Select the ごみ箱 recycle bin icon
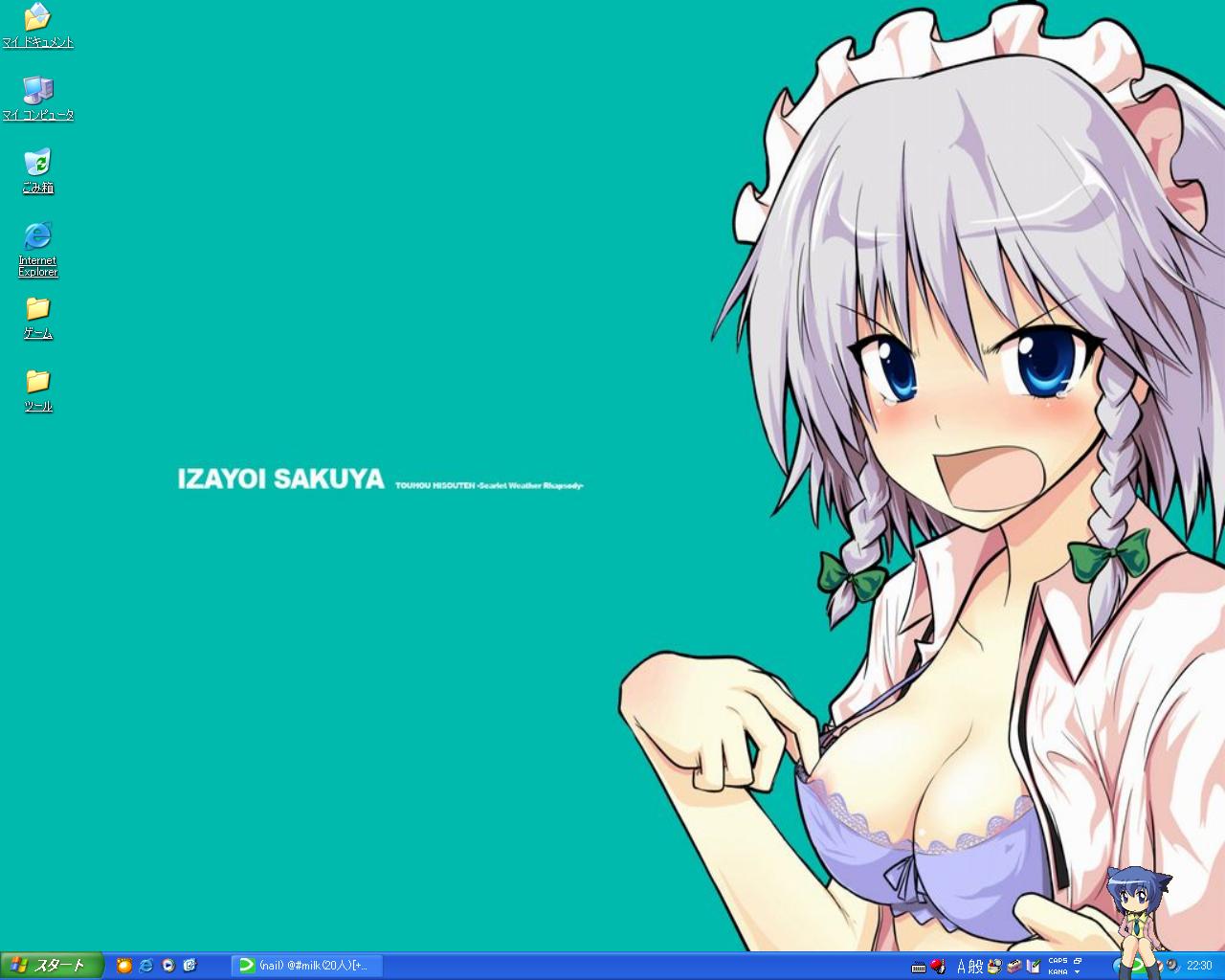1225x980 pixels. pos(37,171)
